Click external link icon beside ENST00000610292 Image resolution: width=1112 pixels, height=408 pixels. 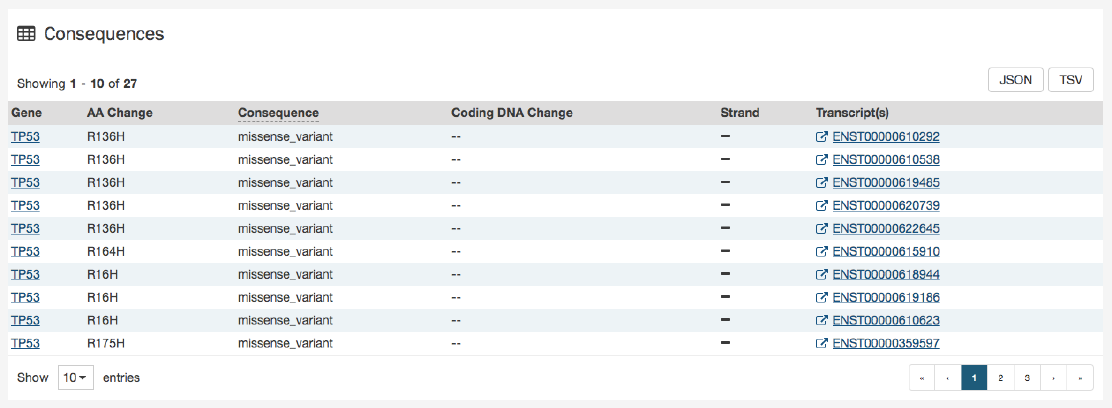[822, 136]
